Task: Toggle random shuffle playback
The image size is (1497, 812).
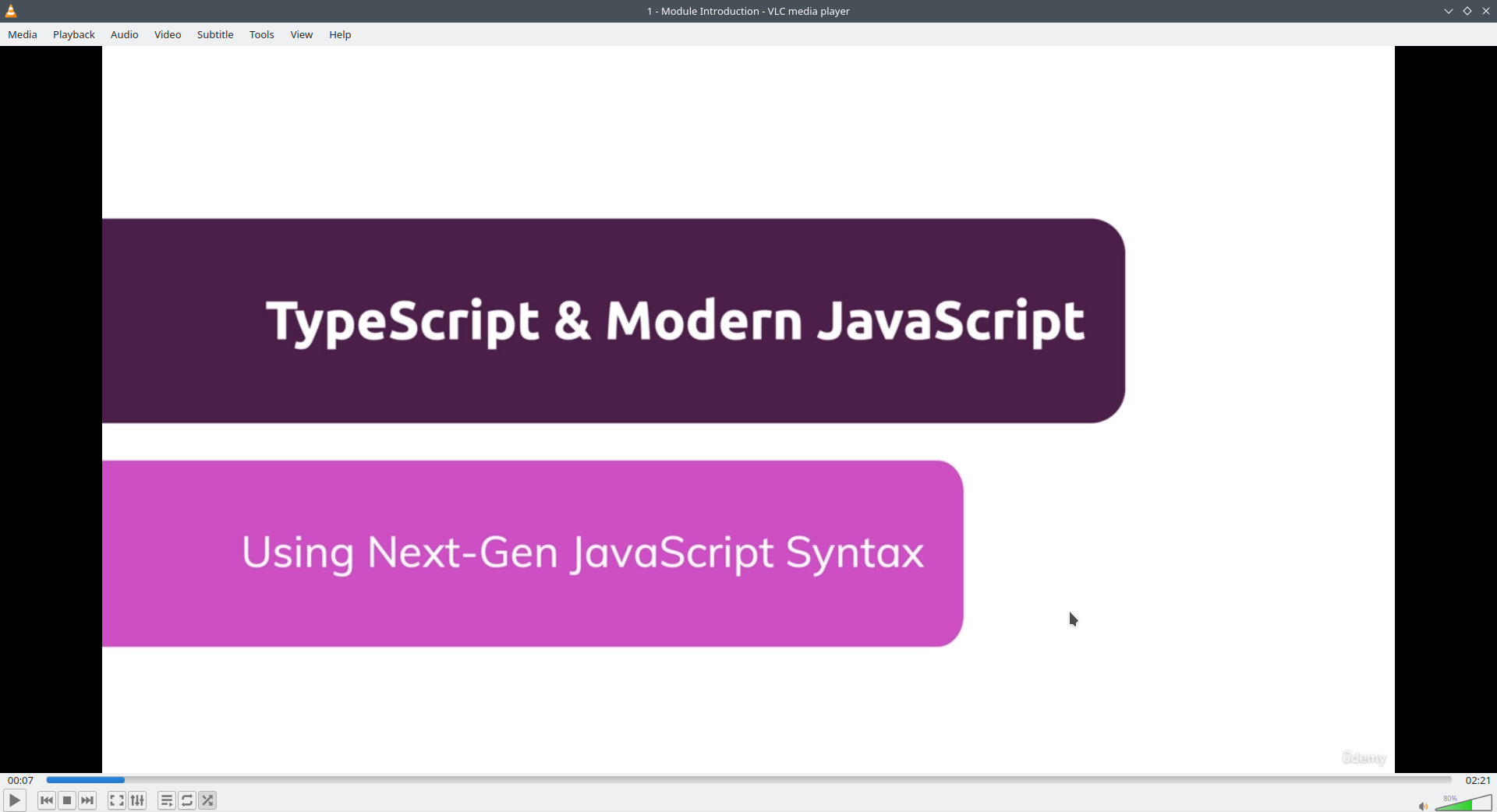Action: point(208,800)
